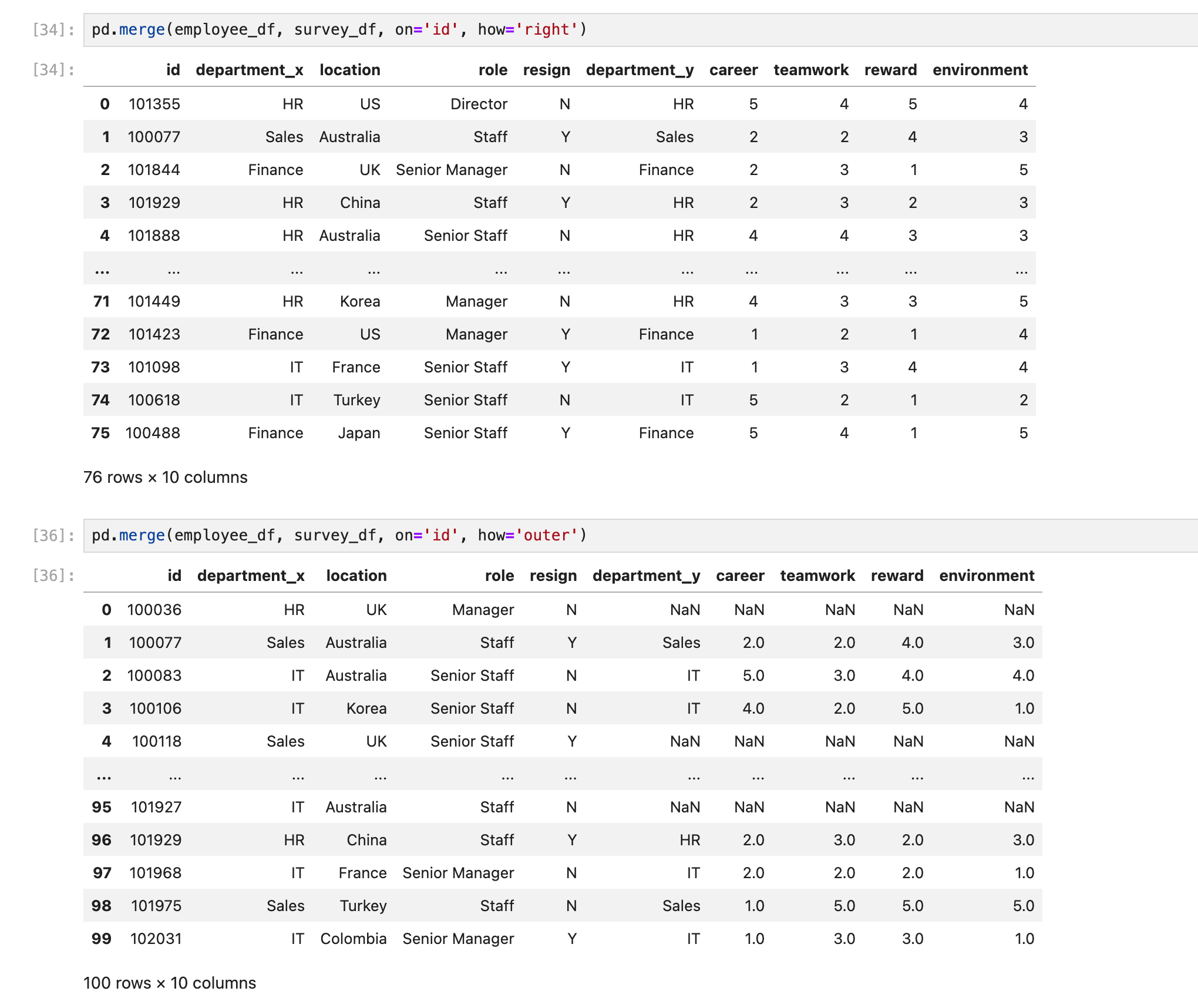Click id cell 100618
The image size is (1198, 1008).
(x=154, y=400)
